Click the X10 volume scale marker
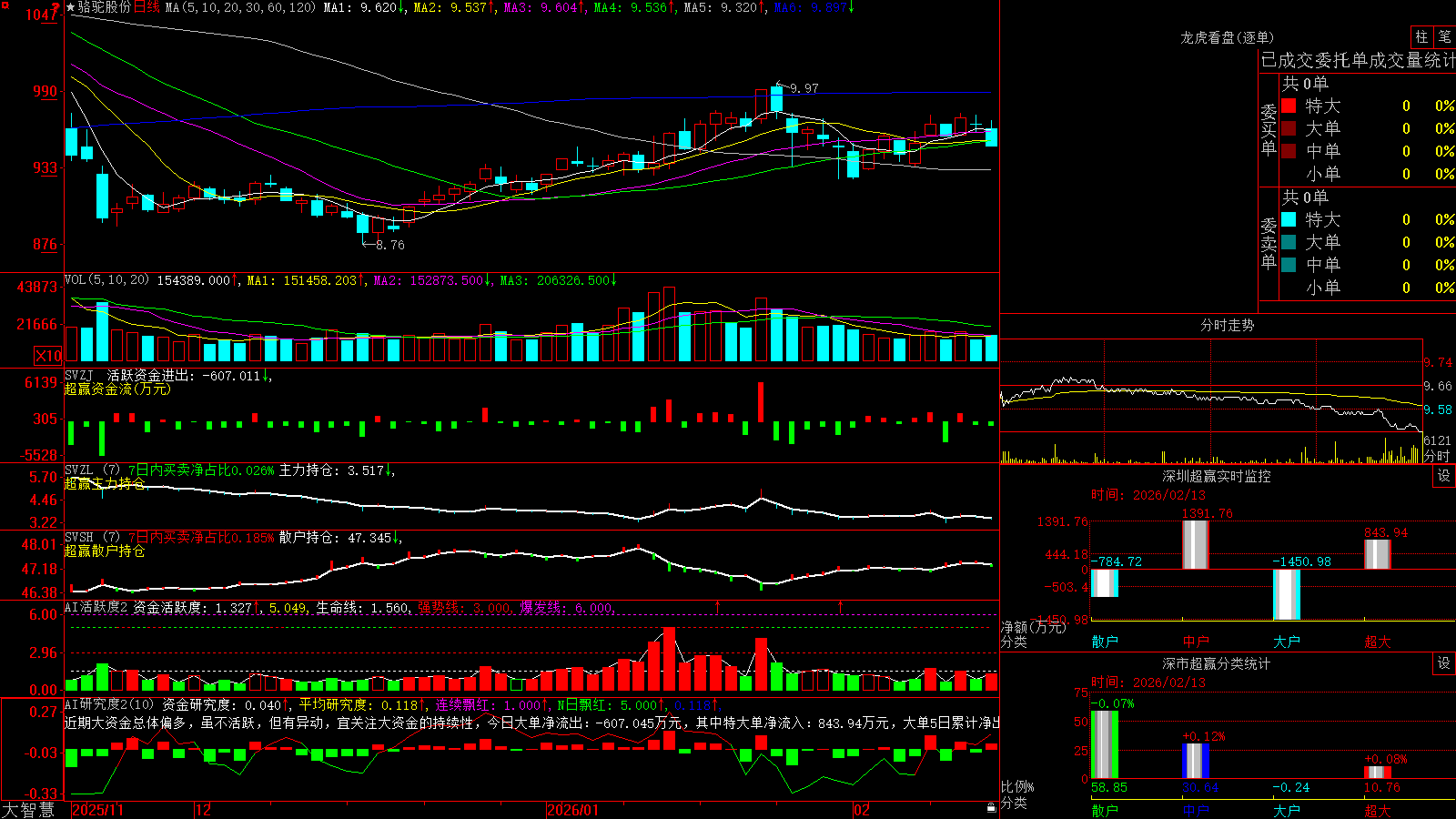Image resolution: width=1456 pixels, height=819 pixels. pos(48,356)
